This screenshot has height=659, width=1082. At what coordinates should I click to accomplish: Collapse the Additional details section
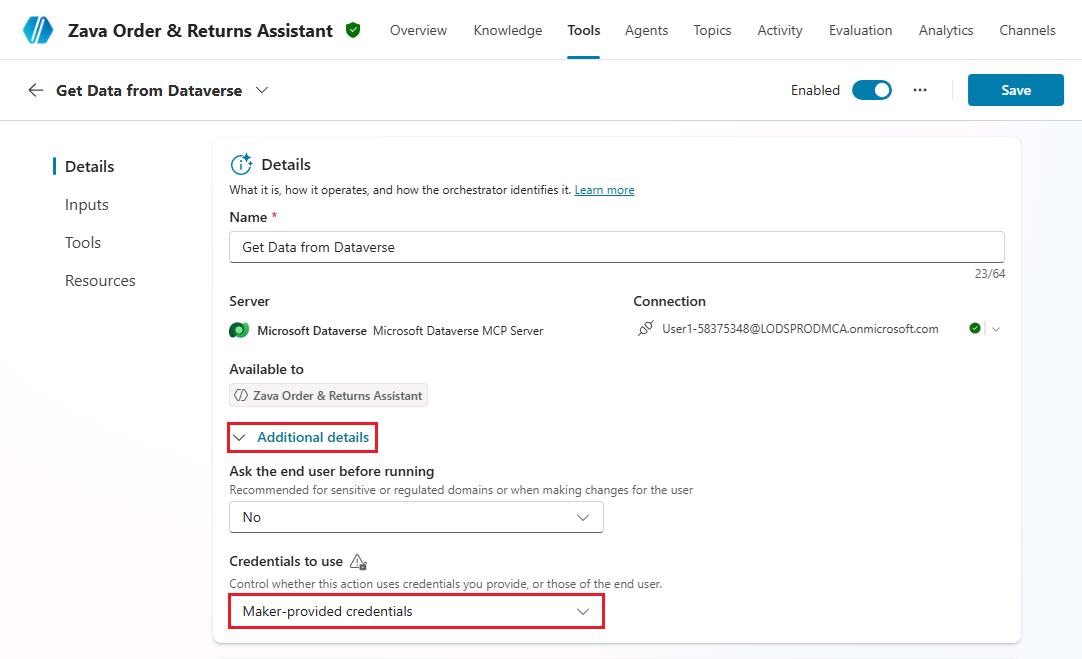302,437
